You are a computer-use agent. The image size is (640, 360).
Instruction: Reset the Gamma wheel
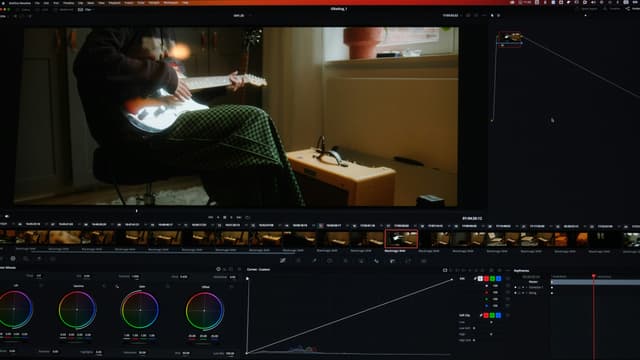(104, 287)
